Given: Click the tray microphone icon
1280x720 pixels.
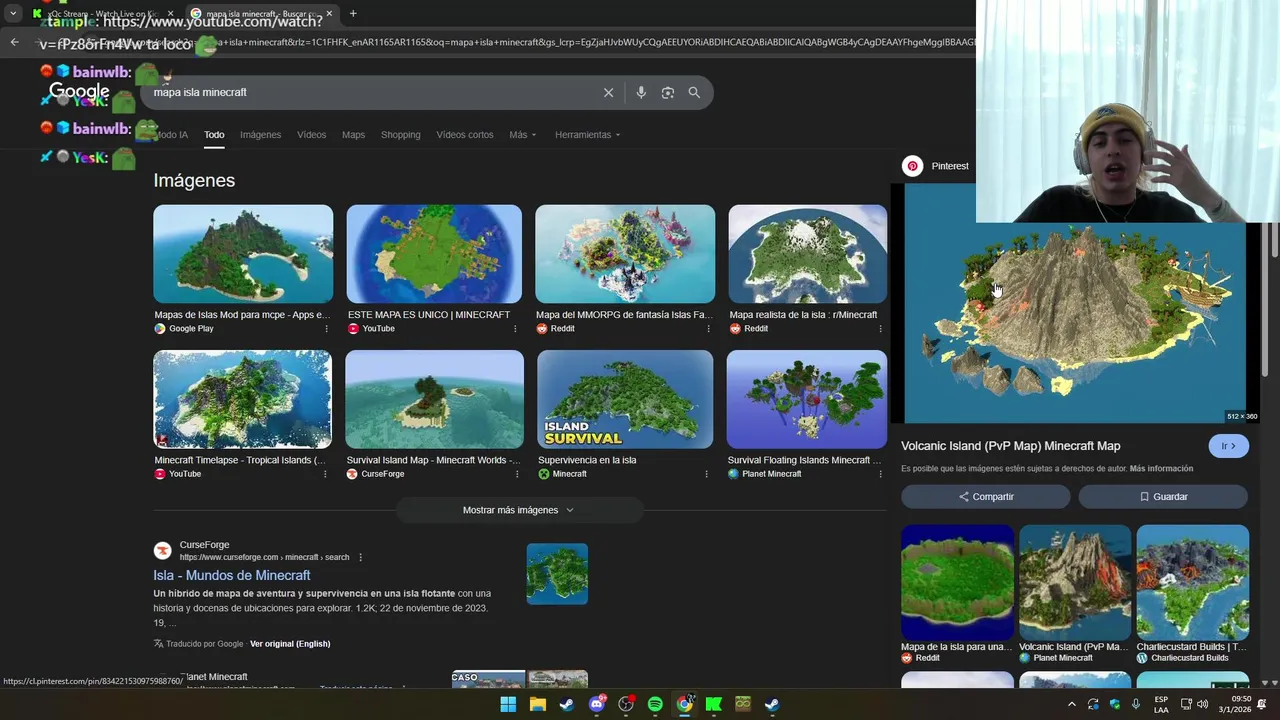Looking at the screenshot, I should point(1137,704).
